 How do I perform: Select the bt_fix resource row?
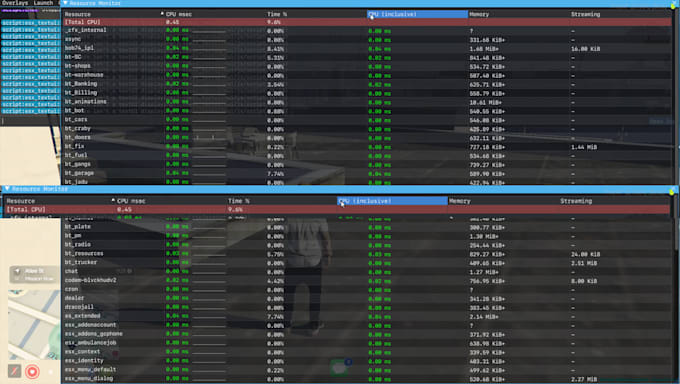[x=366, y=147]
